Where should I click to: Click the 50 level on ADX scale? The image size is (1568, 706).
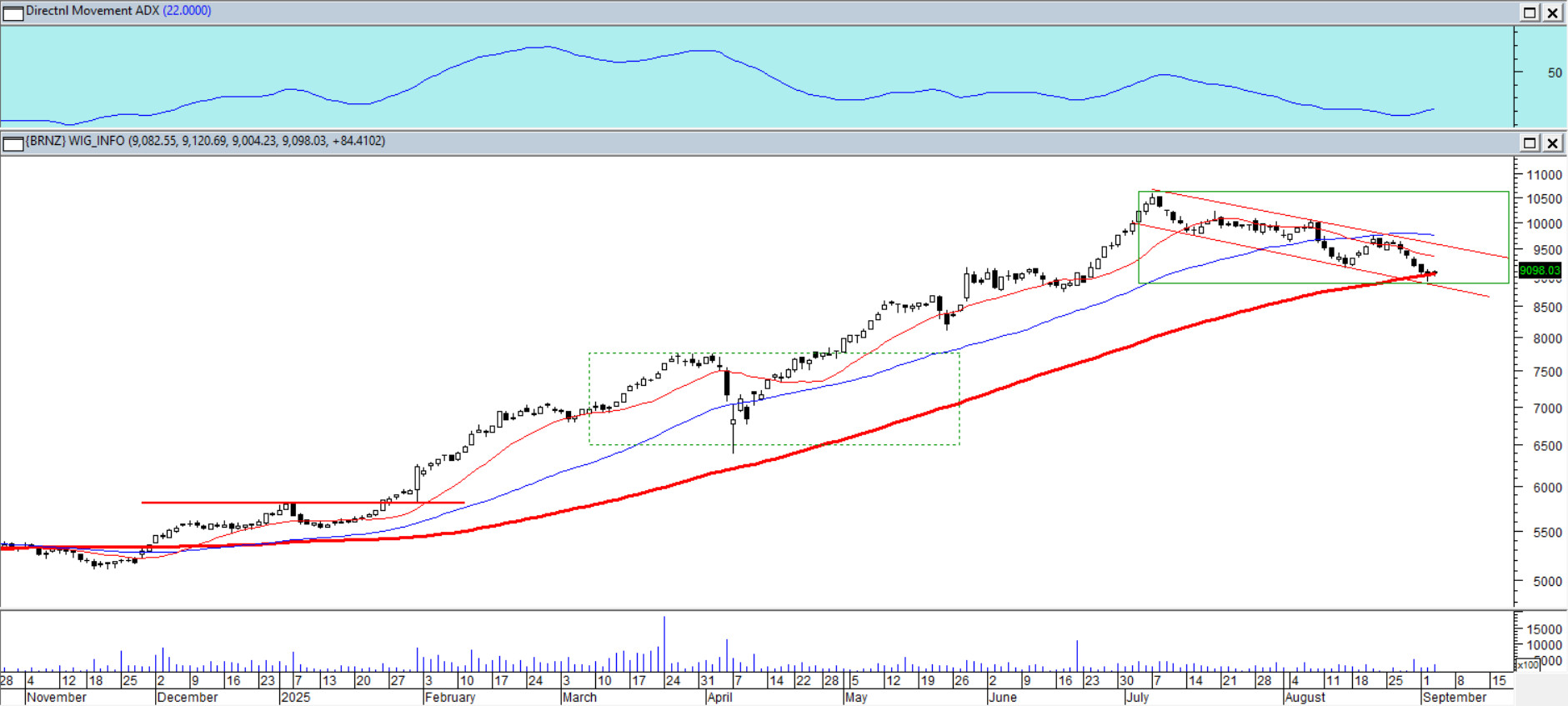coord(1554,73)
